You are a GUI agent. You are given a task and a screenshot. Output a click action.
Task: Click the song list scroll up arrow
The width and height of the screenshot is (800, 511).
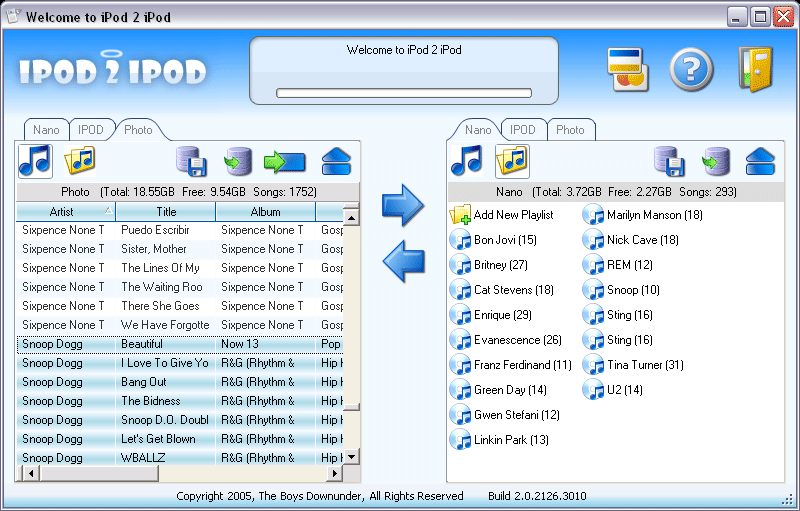(x=351, y=218)
